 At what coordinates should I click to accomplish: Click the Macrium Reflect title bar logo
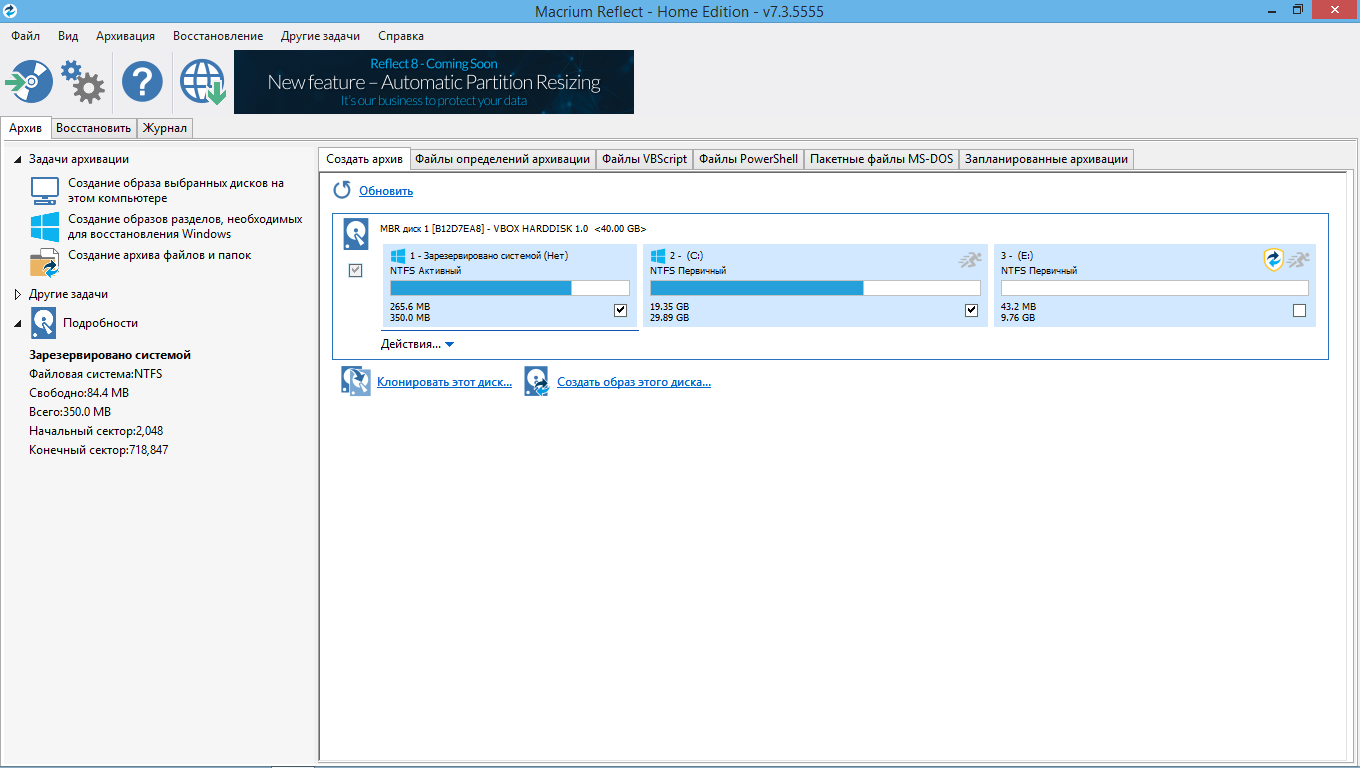[11, 10]
